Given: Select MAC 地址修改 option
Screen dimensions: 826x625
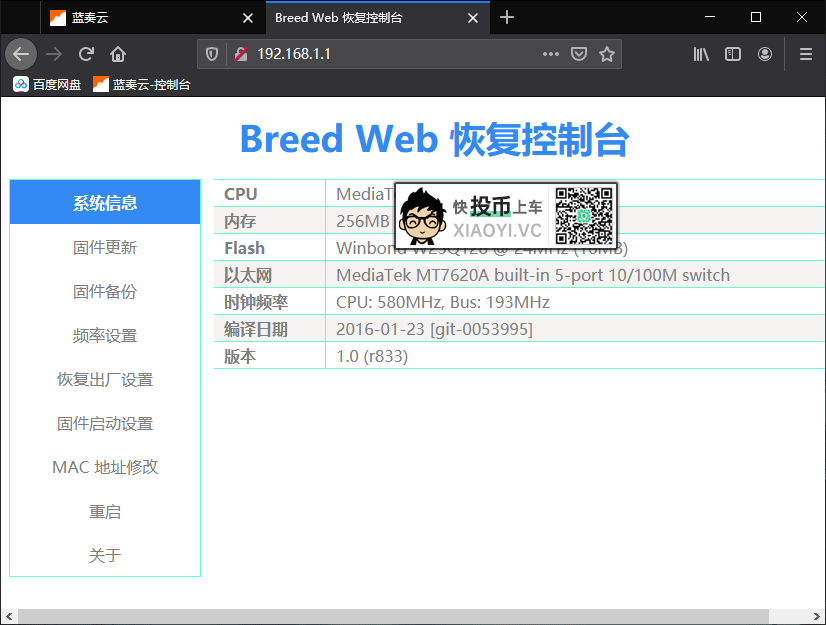Looking at the screenshot, I should click(x=104, y=466).
